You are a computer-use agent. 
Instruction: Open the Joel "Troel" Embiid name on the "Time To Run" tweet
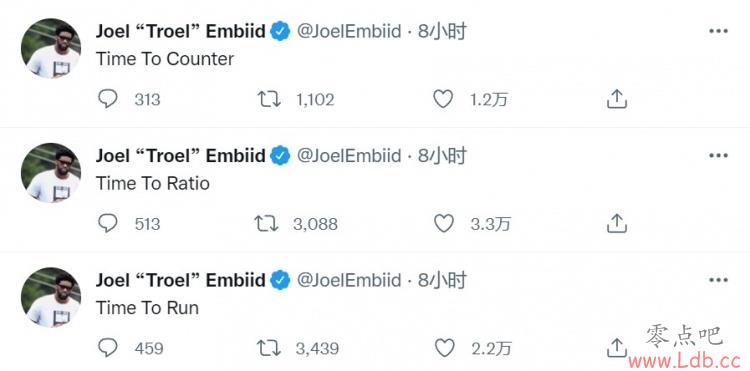(x=180, y=280)
